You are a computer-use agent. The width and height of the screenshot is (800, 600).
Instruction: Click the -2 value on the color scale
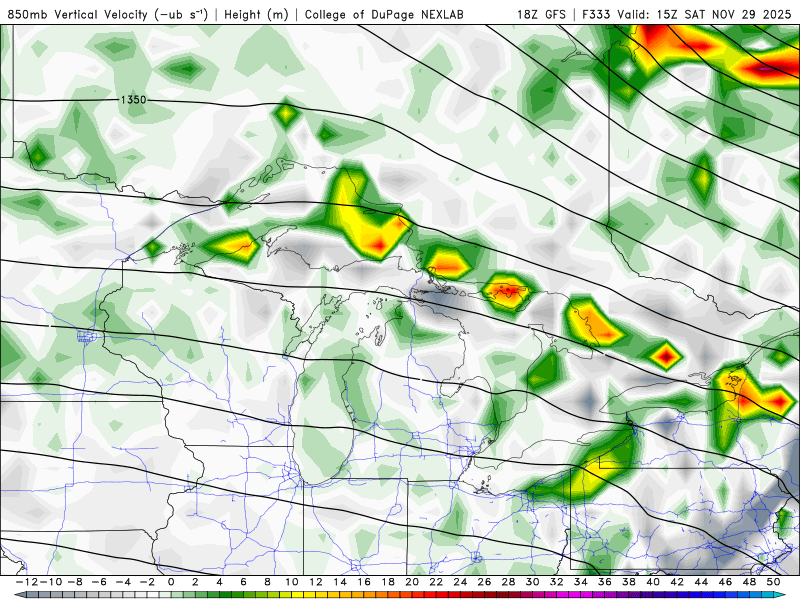(147, 582)
